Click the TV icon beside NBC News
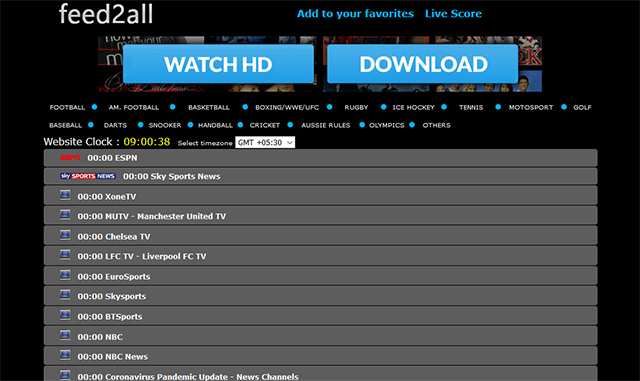Image resolution: width=640 pixels, height=381 pixels. click(65, 355)
